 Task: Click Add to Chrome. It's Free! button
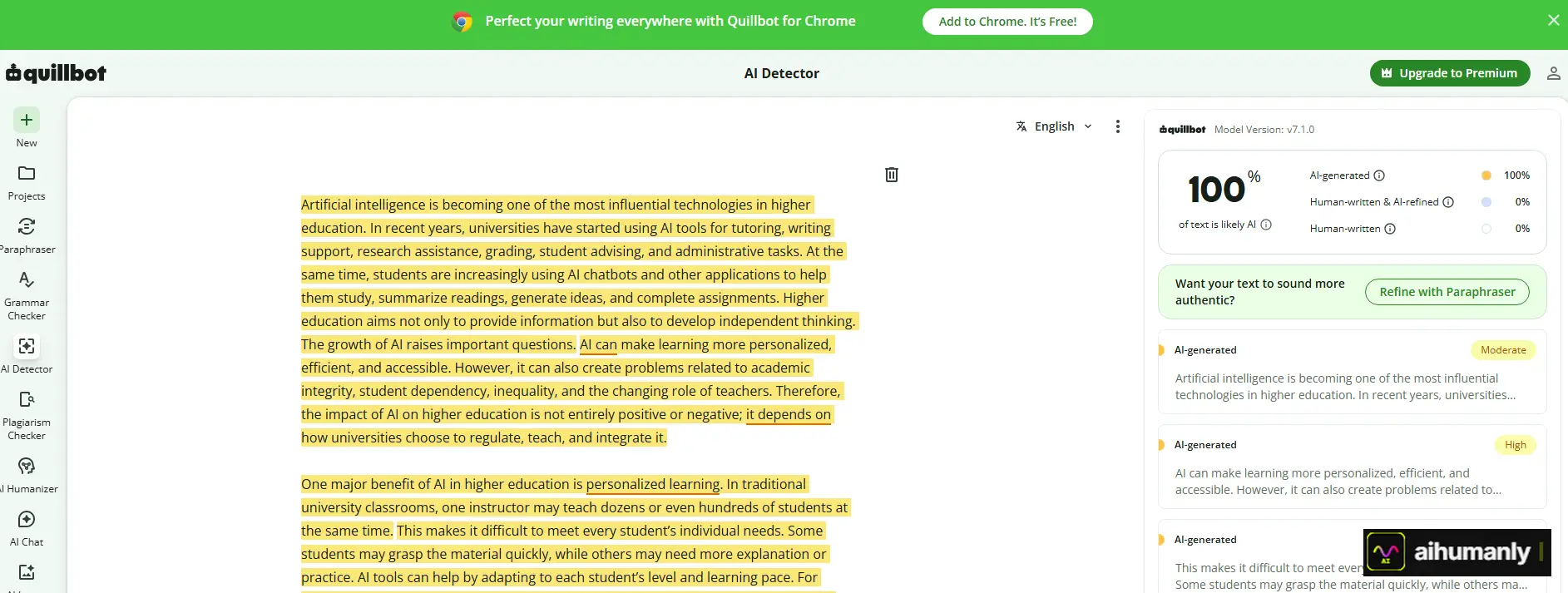(x=1007, y=22)
